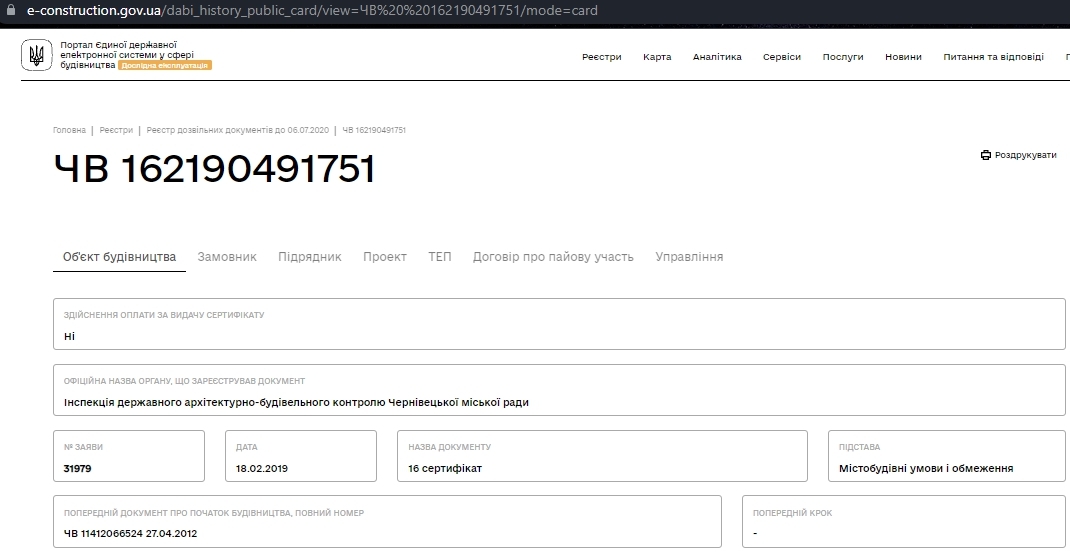This screenshot has width=1070, height=560.
Task: Open the Карта menu item
Action: [656, 57]
